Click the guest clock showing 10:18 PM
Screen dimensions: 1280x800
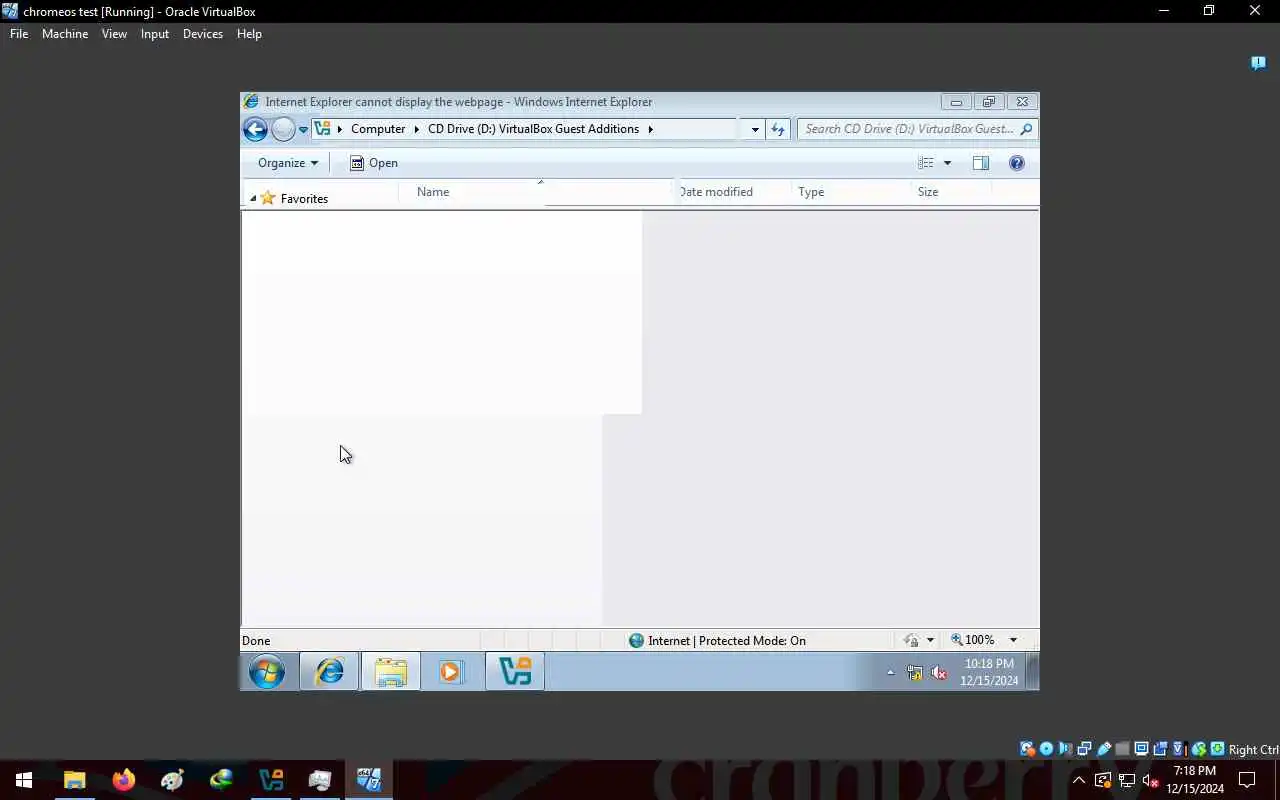[989, 672]
